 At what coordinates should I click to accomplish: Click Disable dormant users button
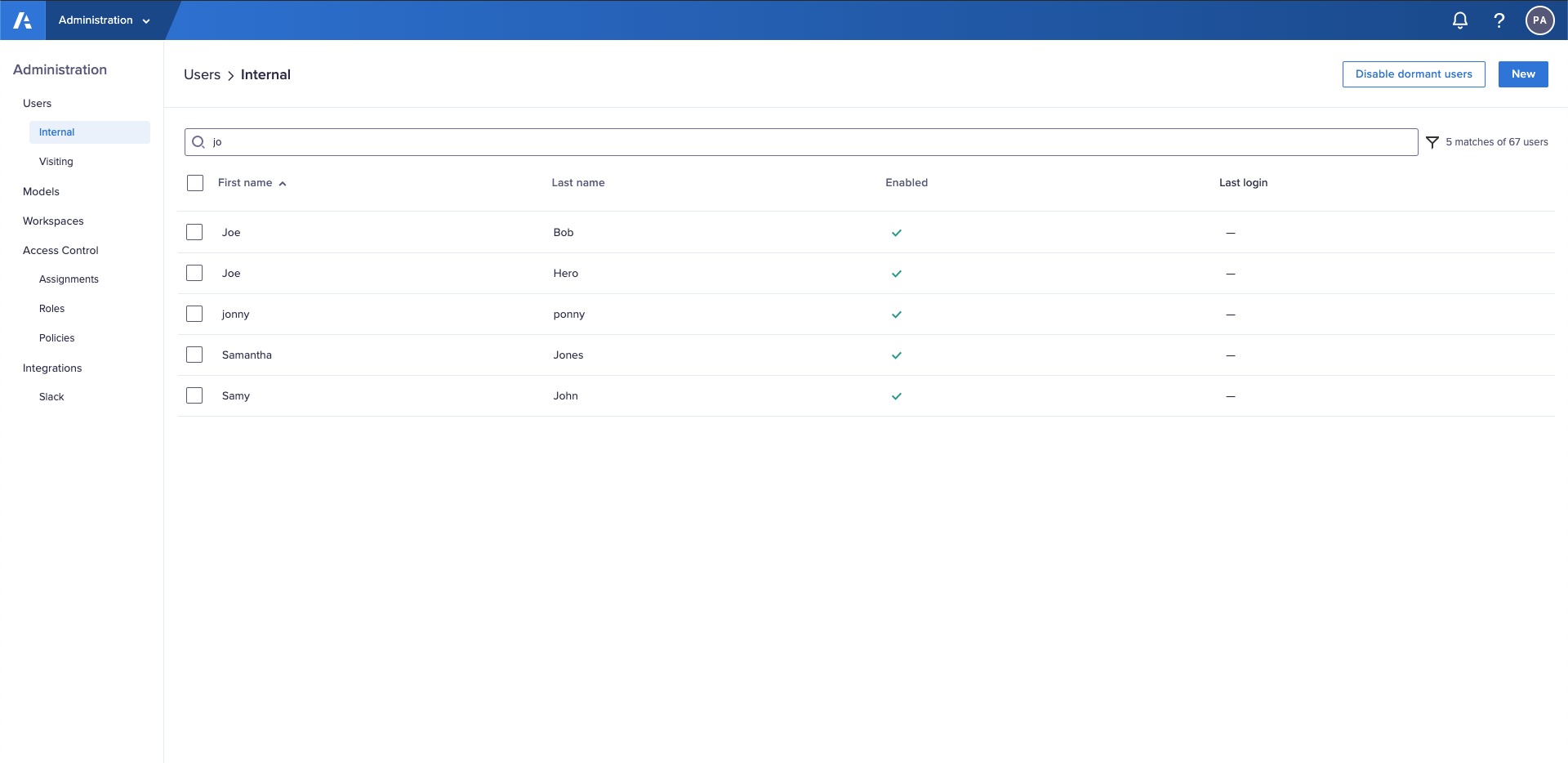[1414, 74]
